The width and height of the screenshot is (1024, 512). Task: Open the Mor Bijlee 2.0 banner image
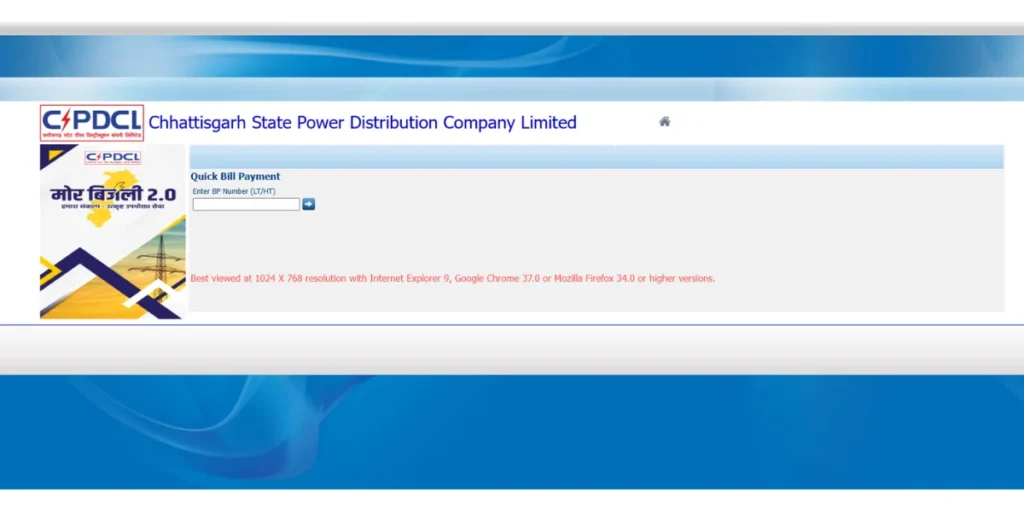pyautogui.click(x=113, y=232)
